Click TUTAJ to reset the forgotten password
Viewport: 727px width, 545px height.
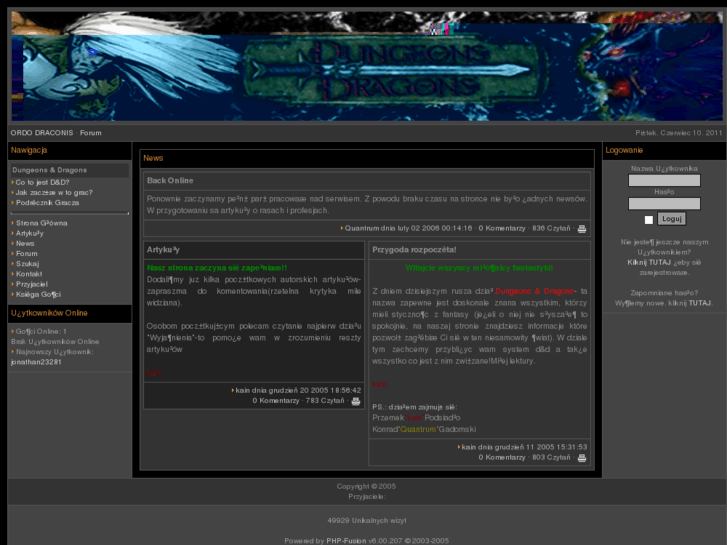pyautogui.click(x=700, y=303)
